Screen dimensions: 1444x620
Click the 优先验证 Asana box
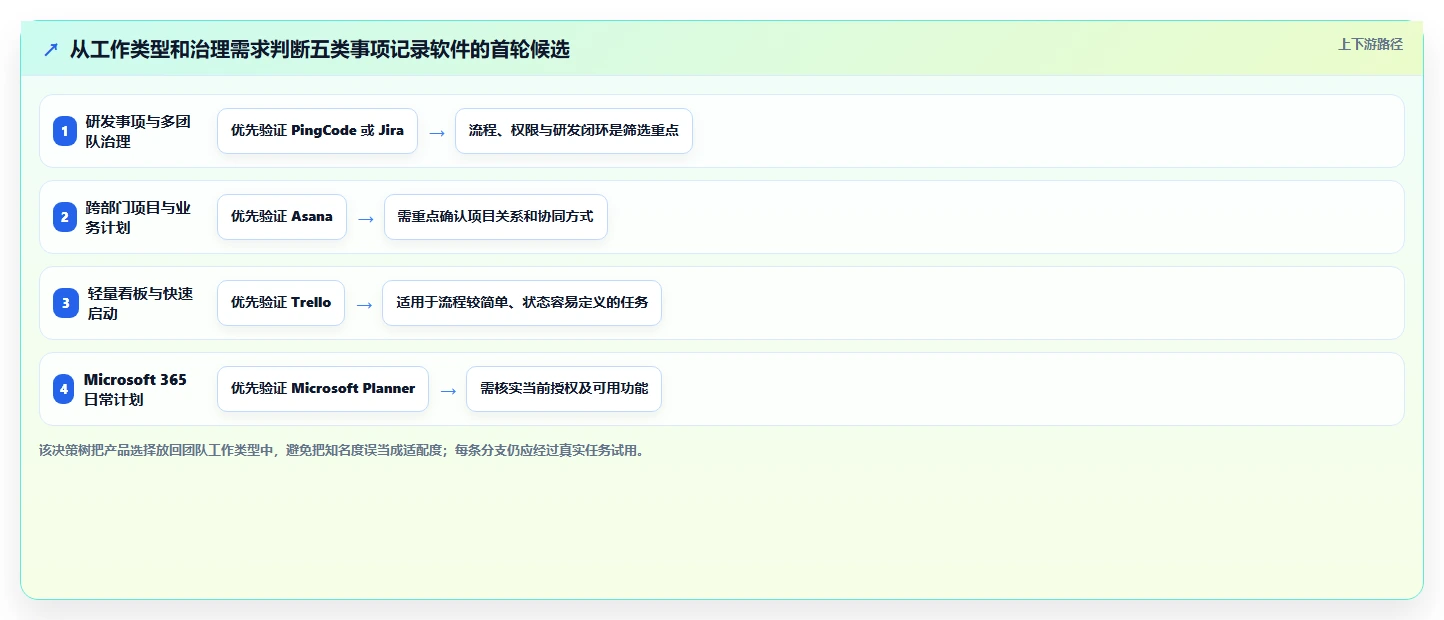coord(282,217)
